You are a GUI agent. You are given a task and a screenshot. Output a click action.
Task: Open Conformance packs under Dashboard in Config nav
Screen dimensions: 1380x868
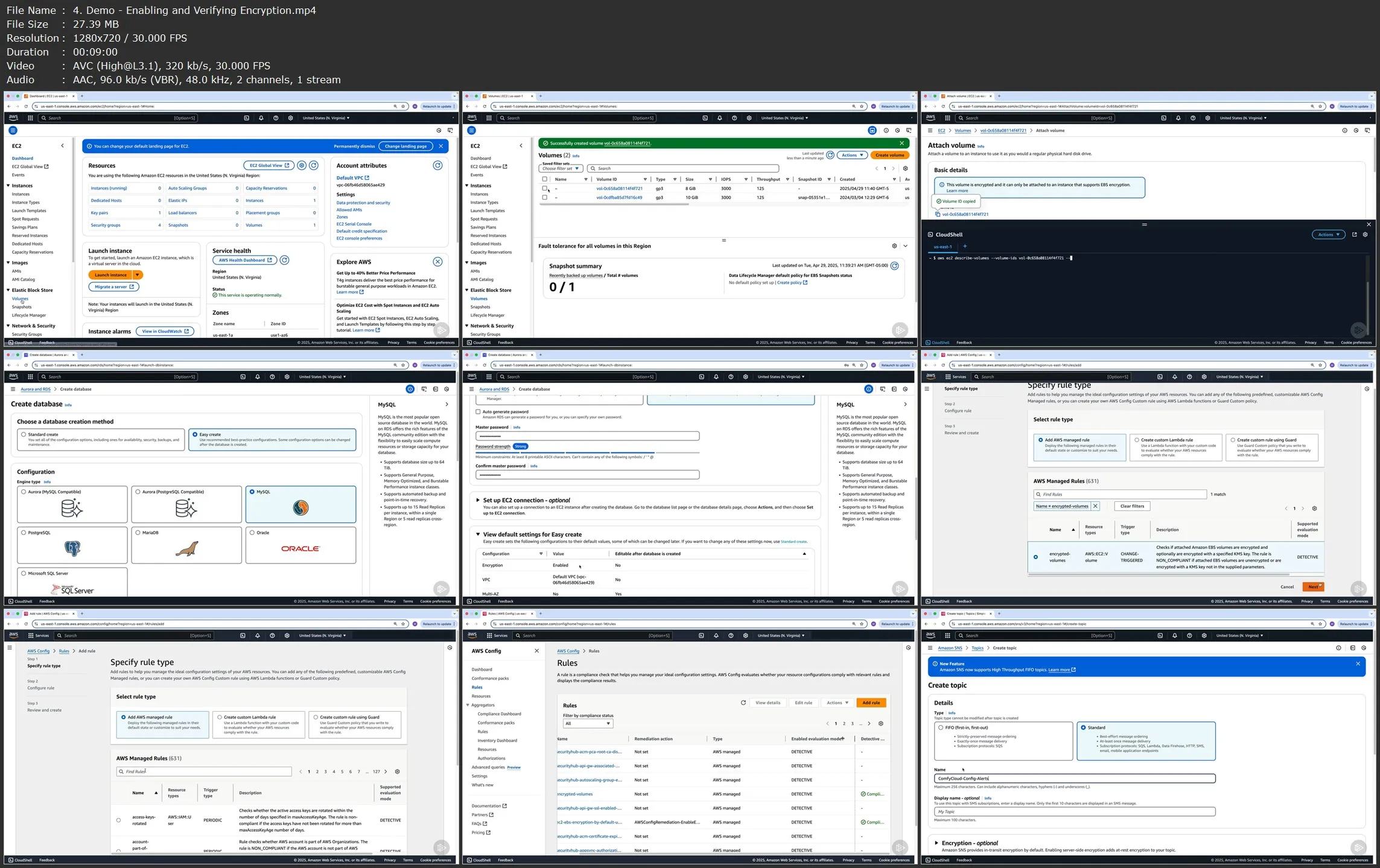click(x=490, y=679)
